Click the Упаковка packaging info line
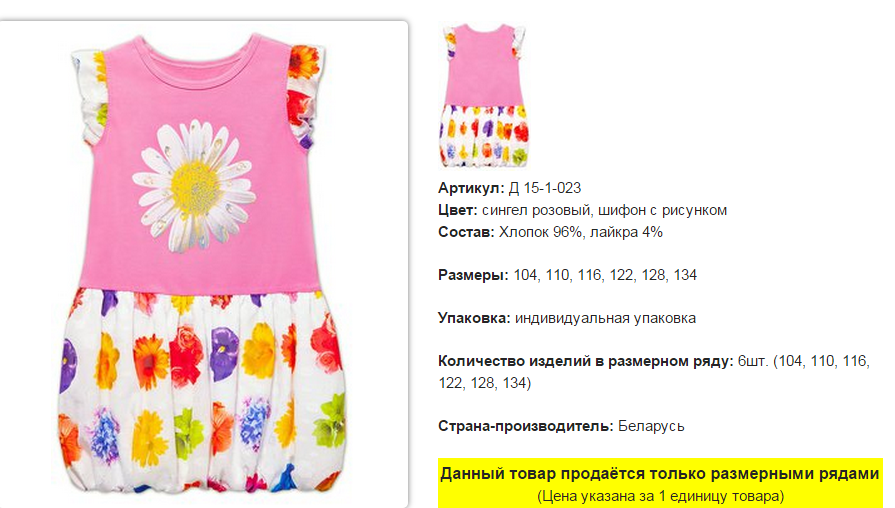This screenshot has width=895, height=508. coord(567,318)
